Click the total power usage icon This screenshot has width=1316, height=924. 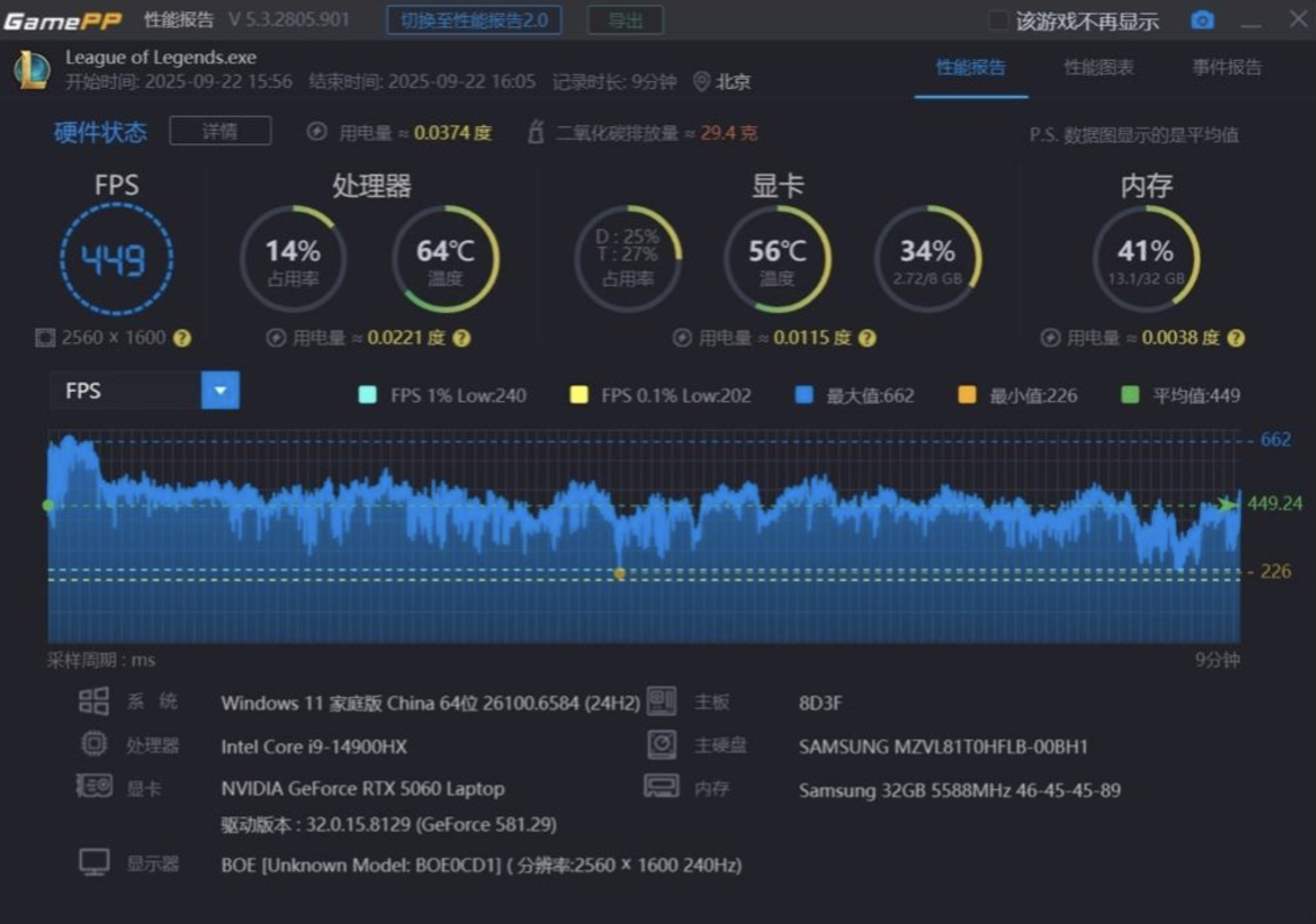317,132
